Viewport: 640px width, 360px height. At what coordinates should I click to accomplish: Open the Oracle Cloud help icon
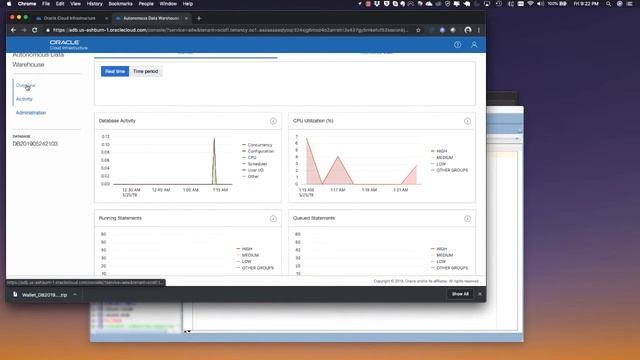458,44
